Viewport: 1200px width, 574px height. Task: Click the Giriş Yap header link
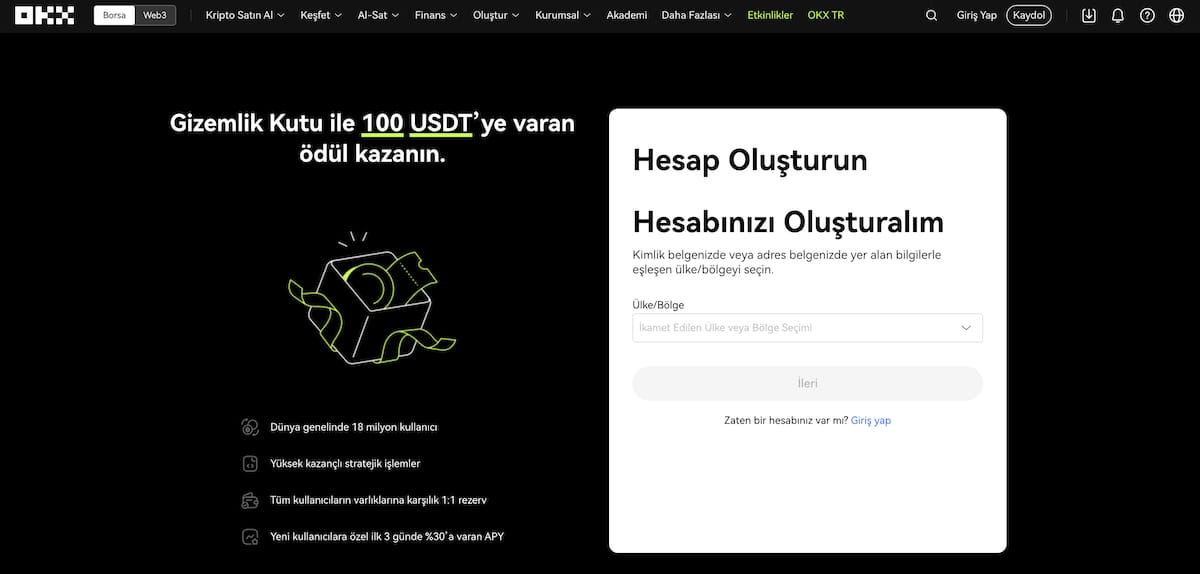click(x=975, y=15)
